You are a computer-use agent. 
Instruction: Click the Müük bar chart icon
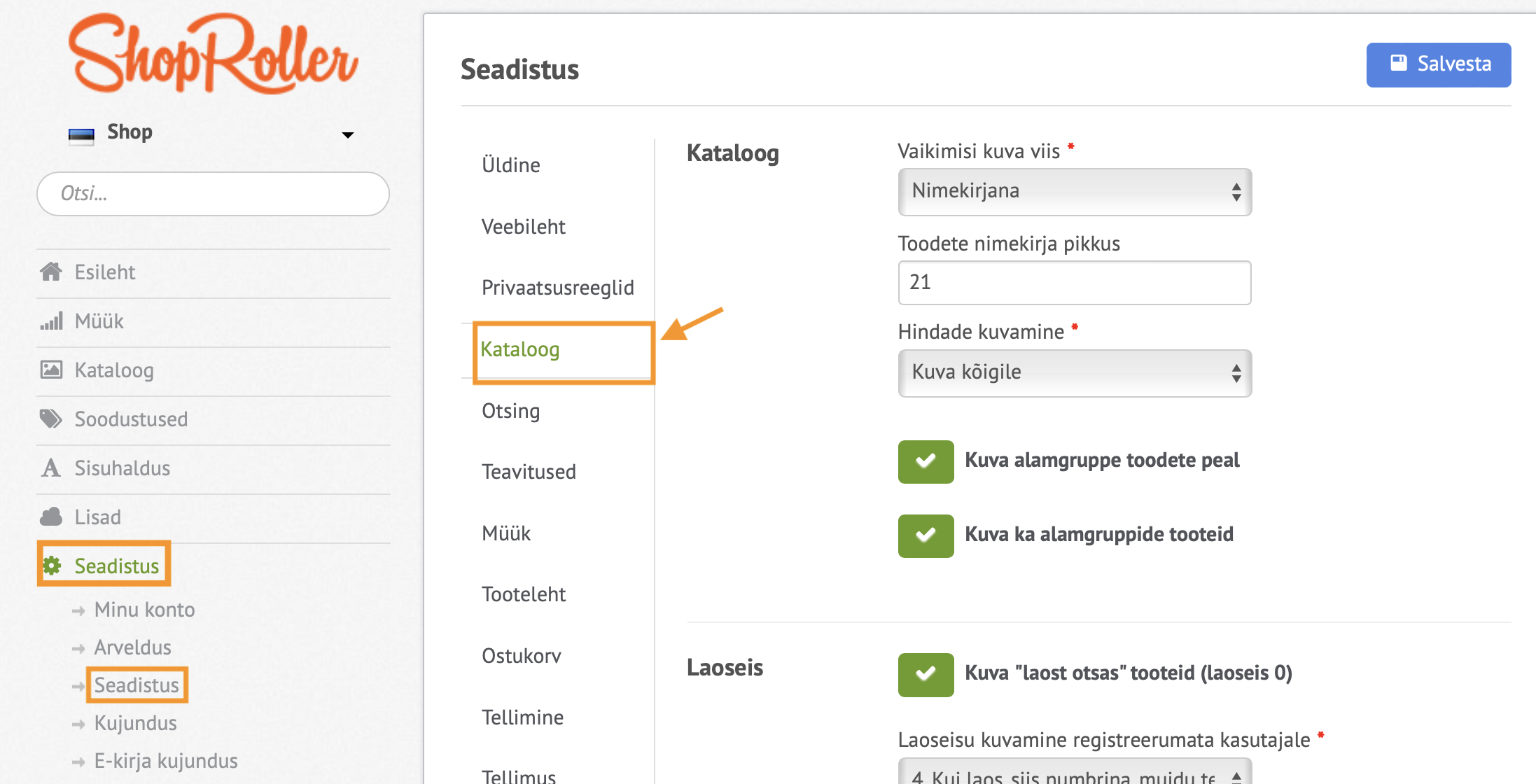click(51, 321)
